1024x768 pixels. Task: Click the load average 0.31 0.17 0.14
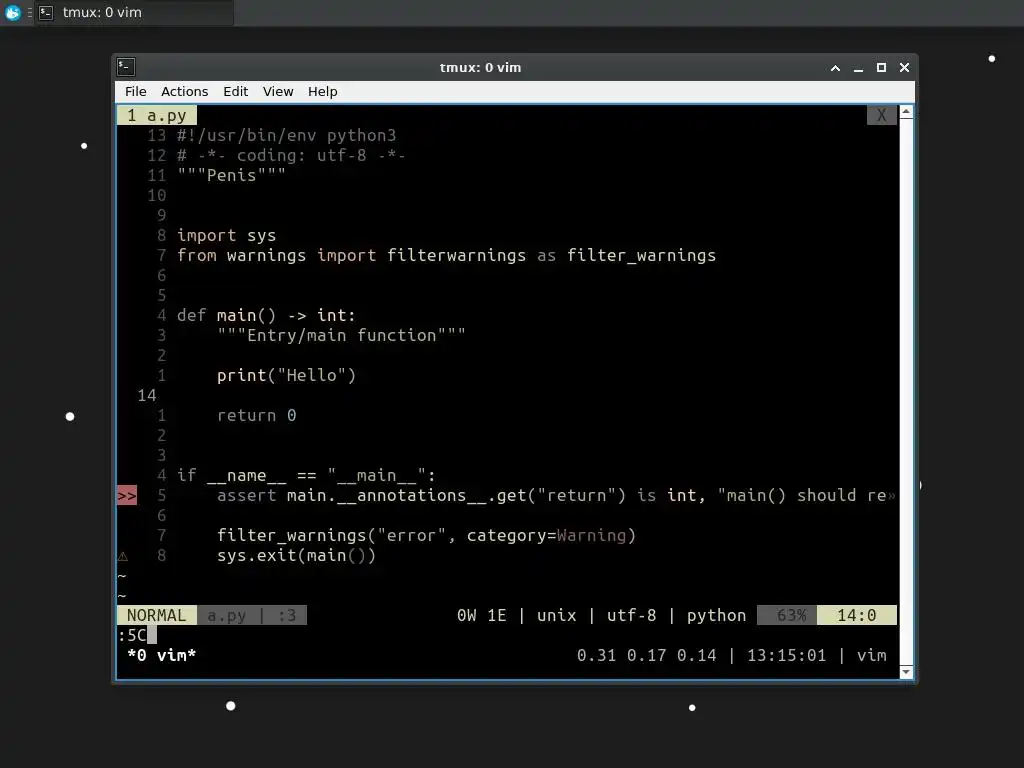(647, 655)
